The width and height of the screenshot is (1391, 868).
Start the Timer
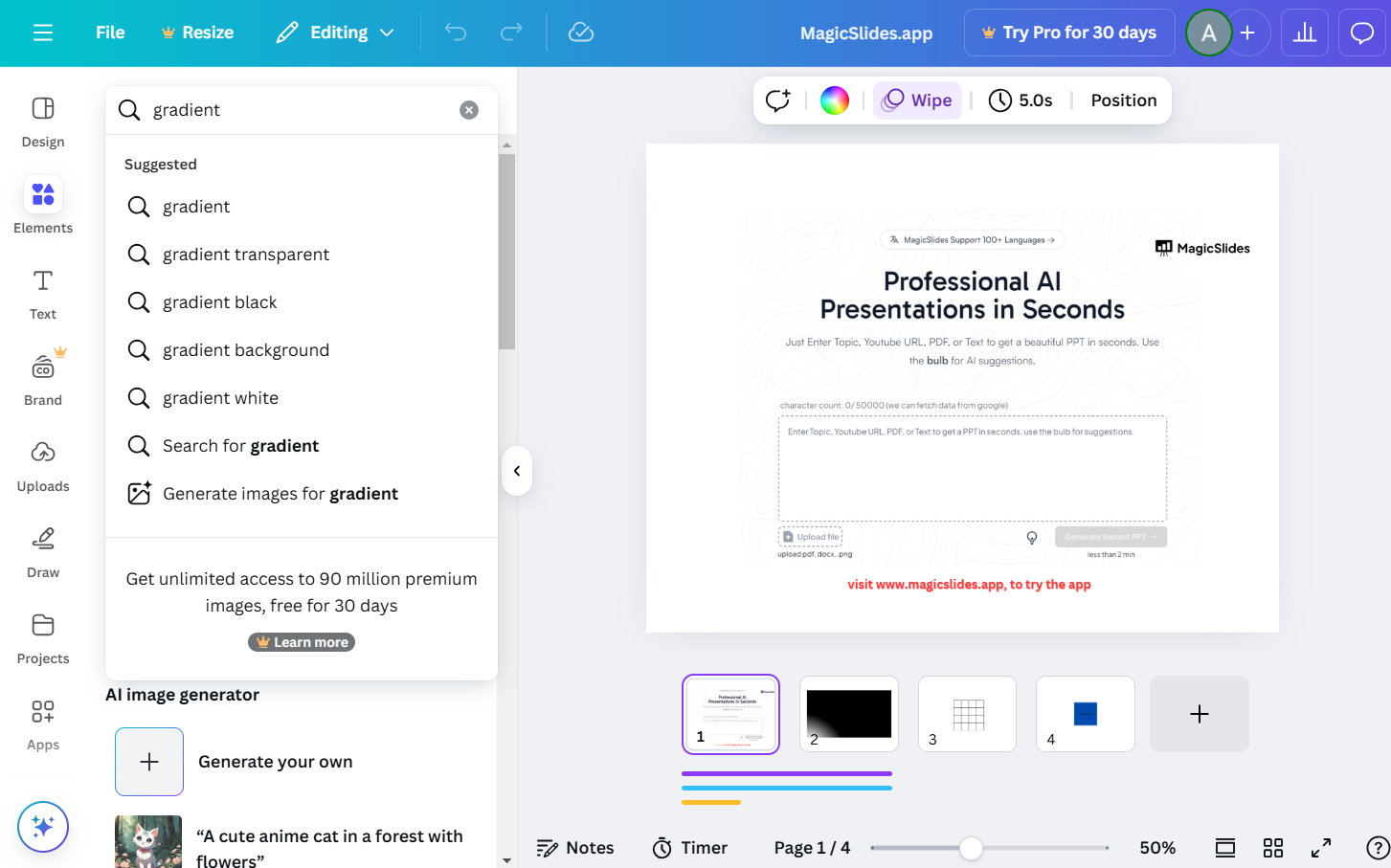(690, 848)
